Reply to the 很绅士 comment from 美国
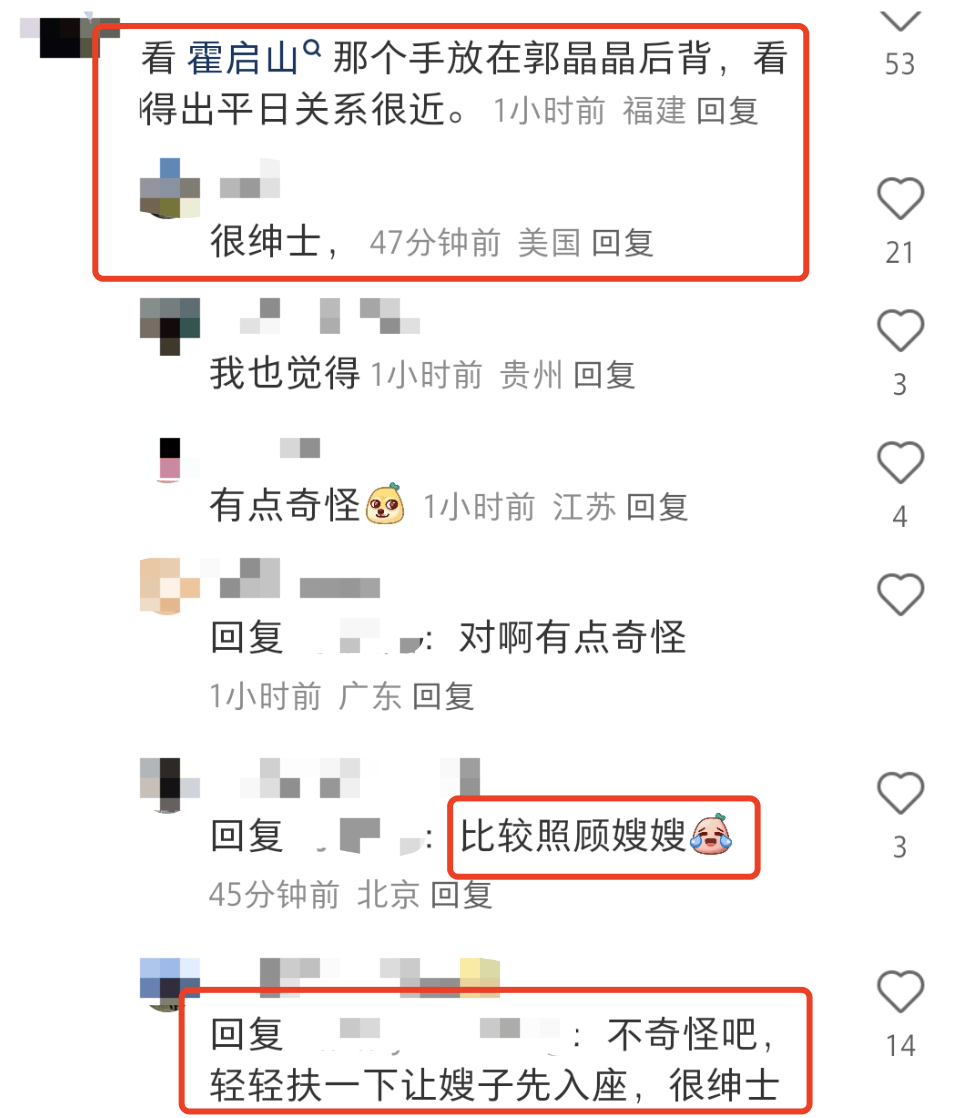The width and height of the screenshot is (958, 1118). 622,243
